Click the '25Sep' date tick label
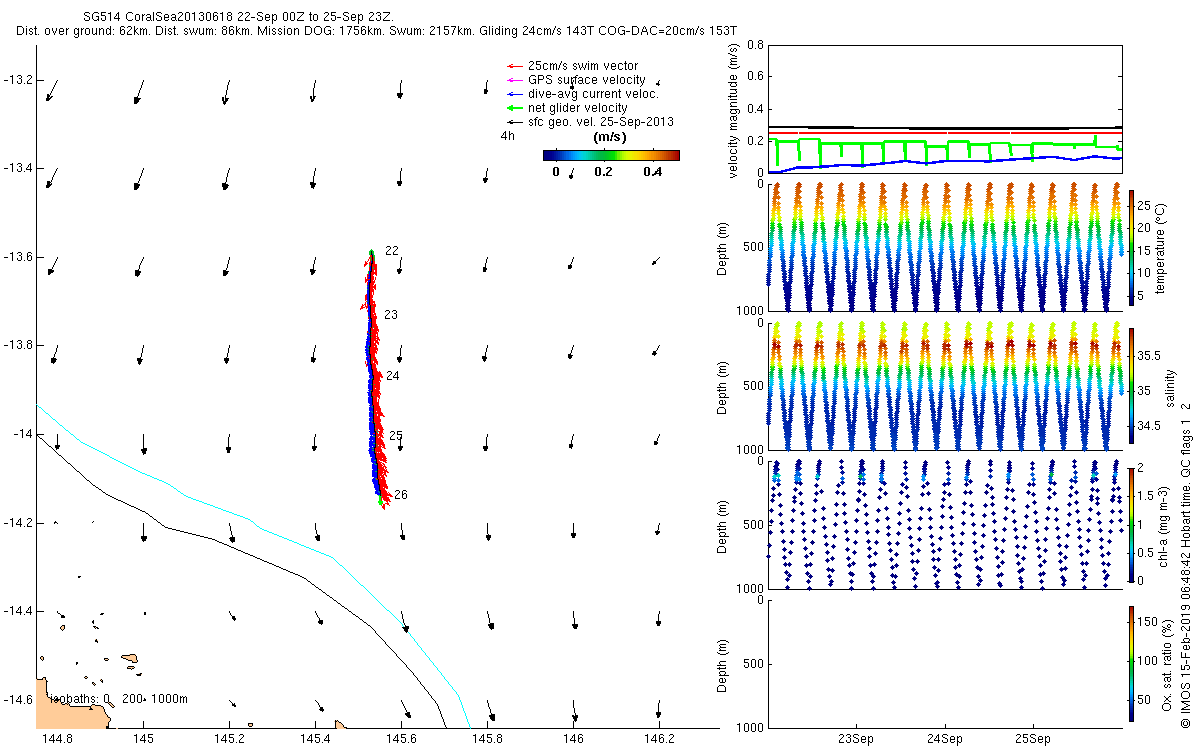 (x=1033, y=740)
